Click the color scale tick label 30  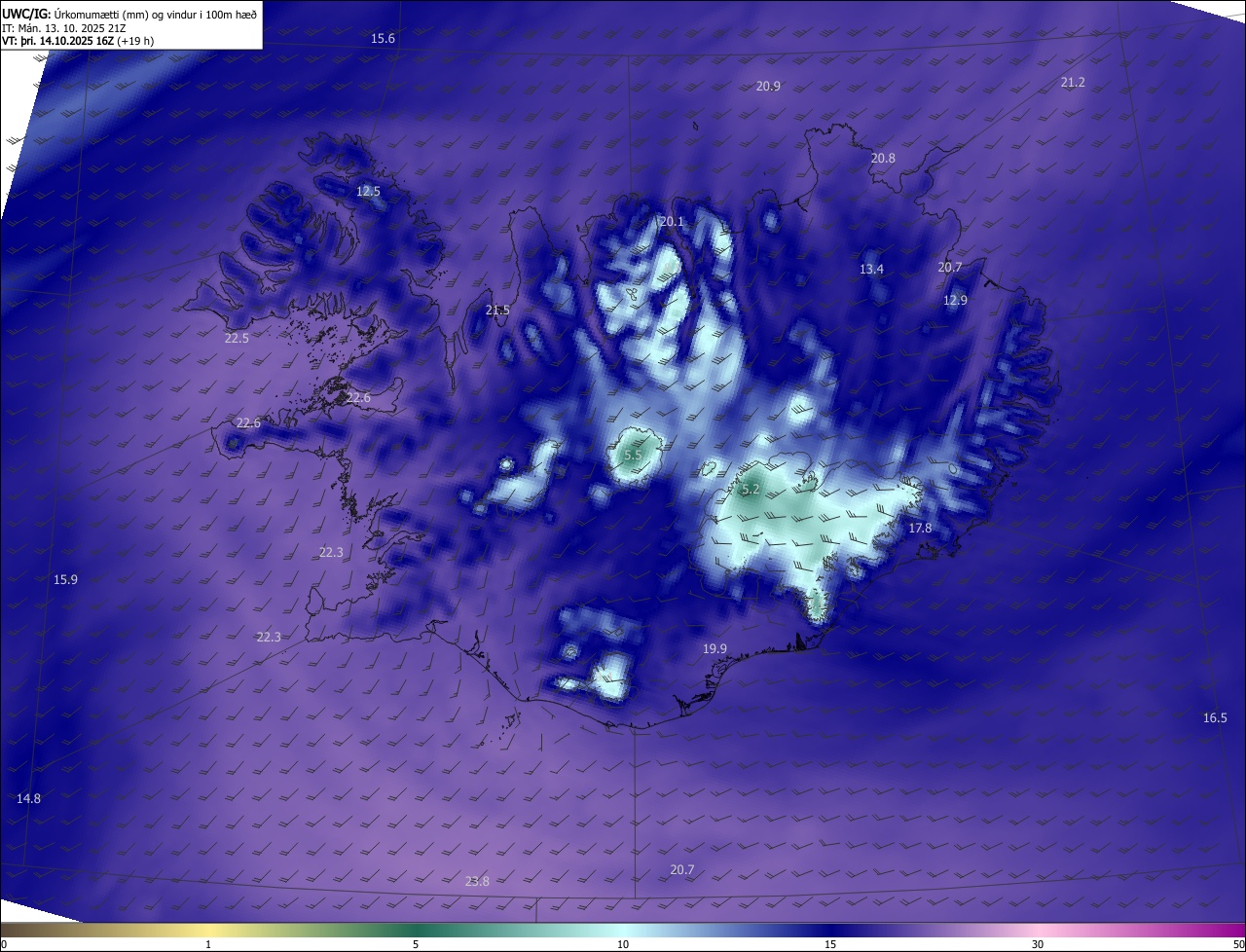click(1038, 944)
